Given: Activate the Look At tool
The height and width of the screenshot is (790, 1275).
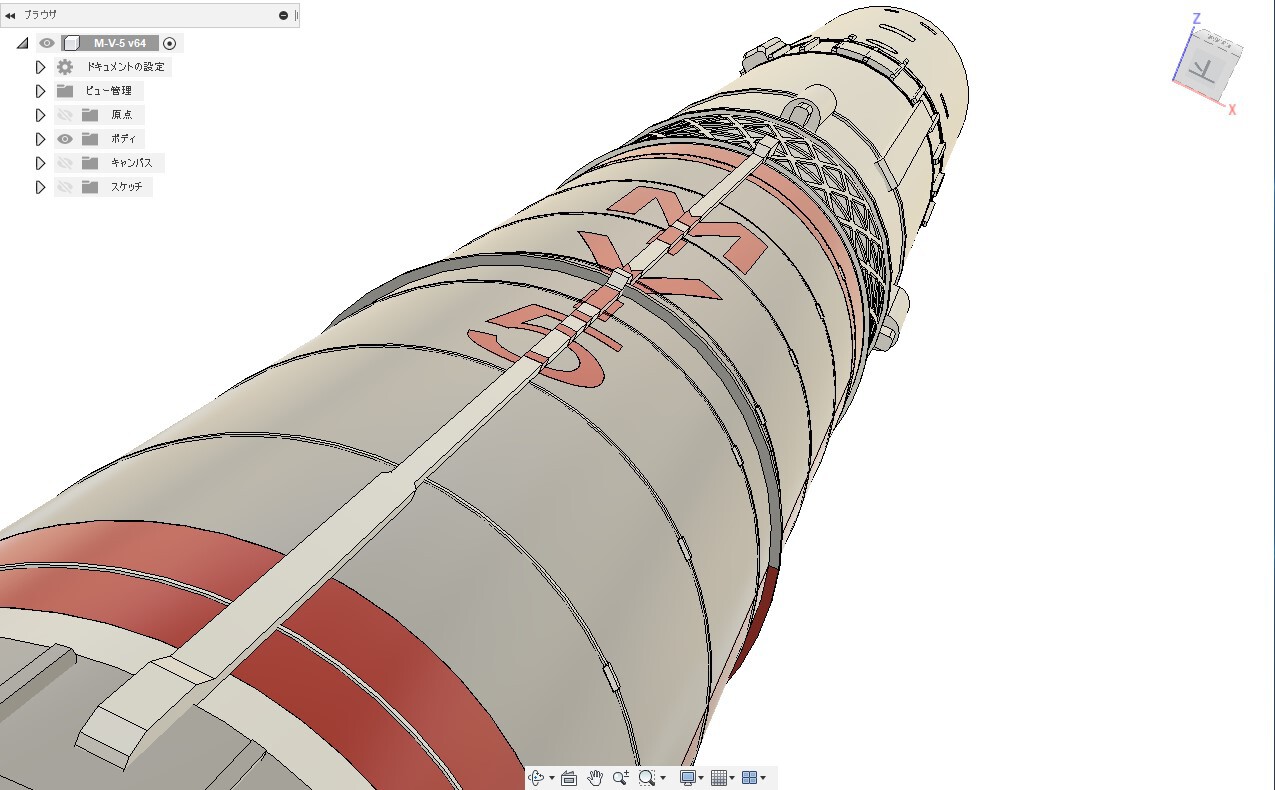Looking at the screenshot, I should 570,778.
